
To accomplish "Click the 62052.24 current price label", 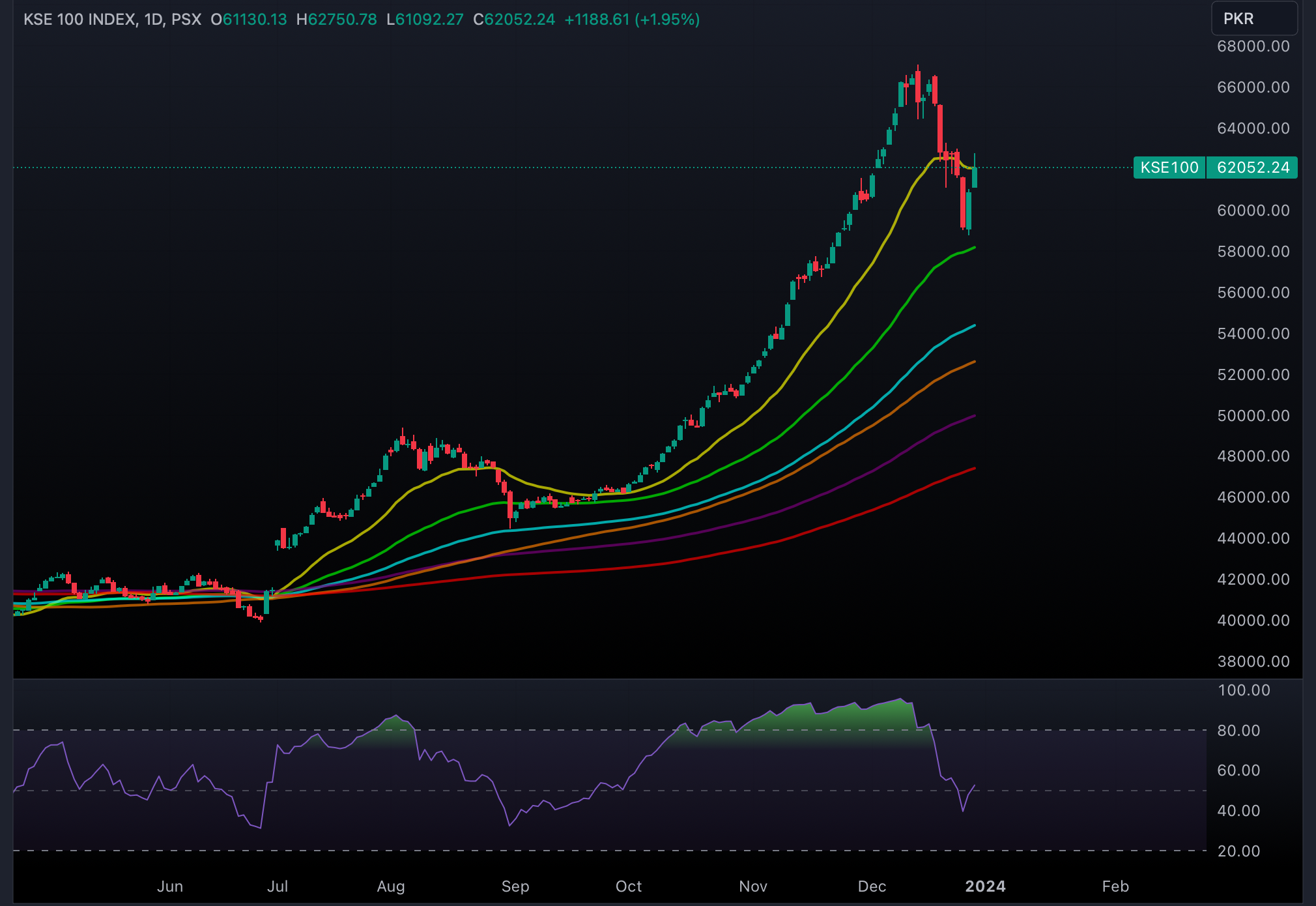I will point(1252,168).
